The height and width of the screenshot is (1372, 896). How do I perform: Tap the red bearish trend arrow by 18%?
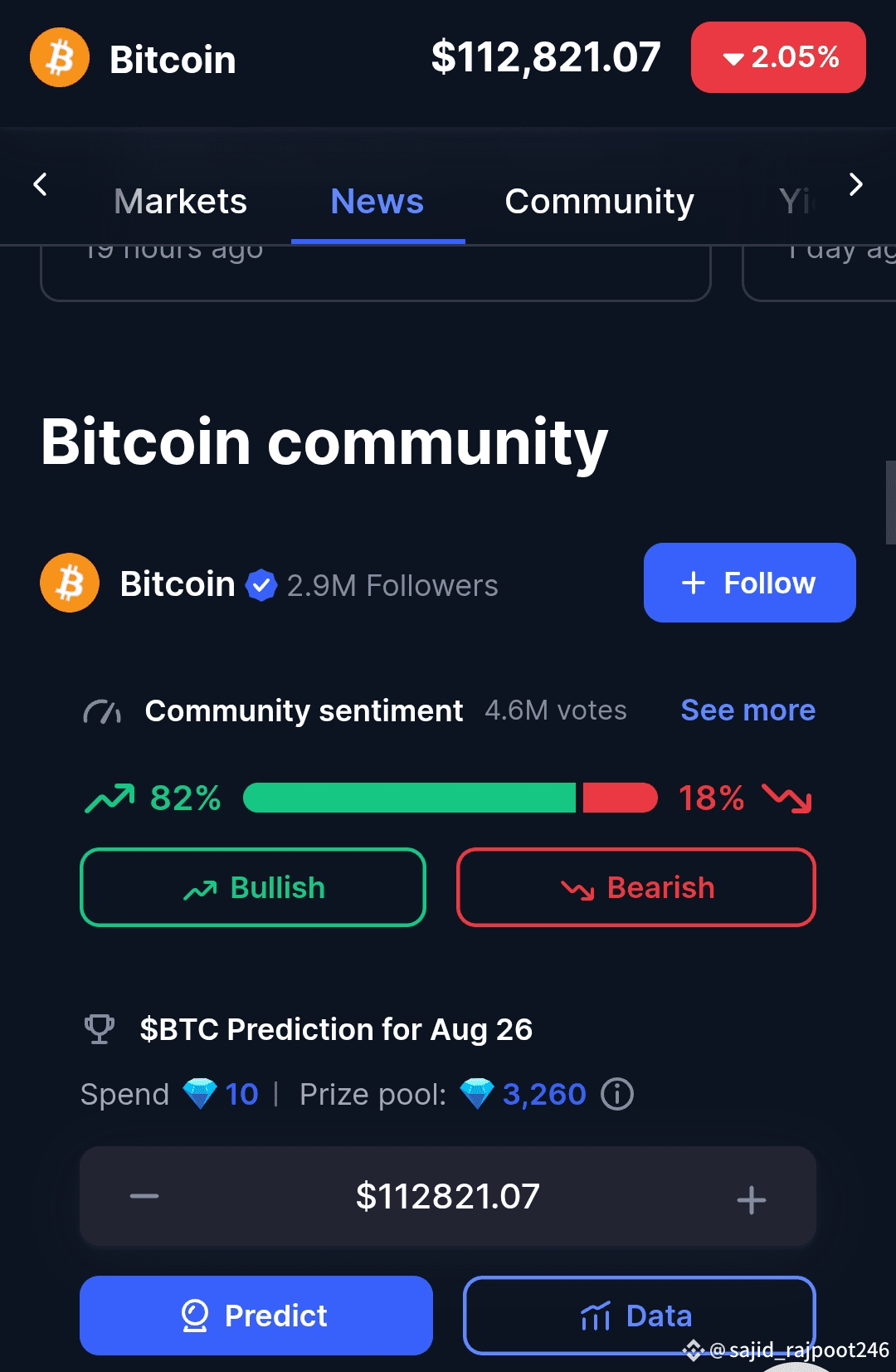[x=786, y=798]
